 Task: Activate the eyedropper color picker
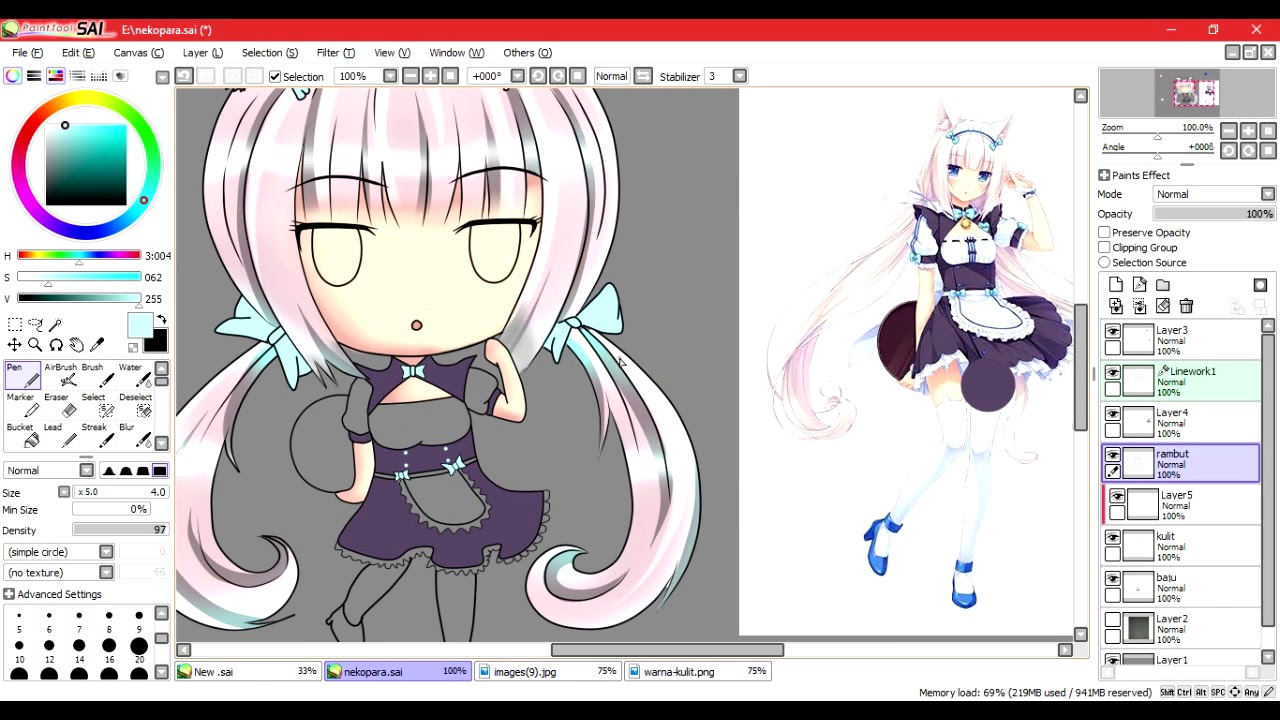coord(97,345)
